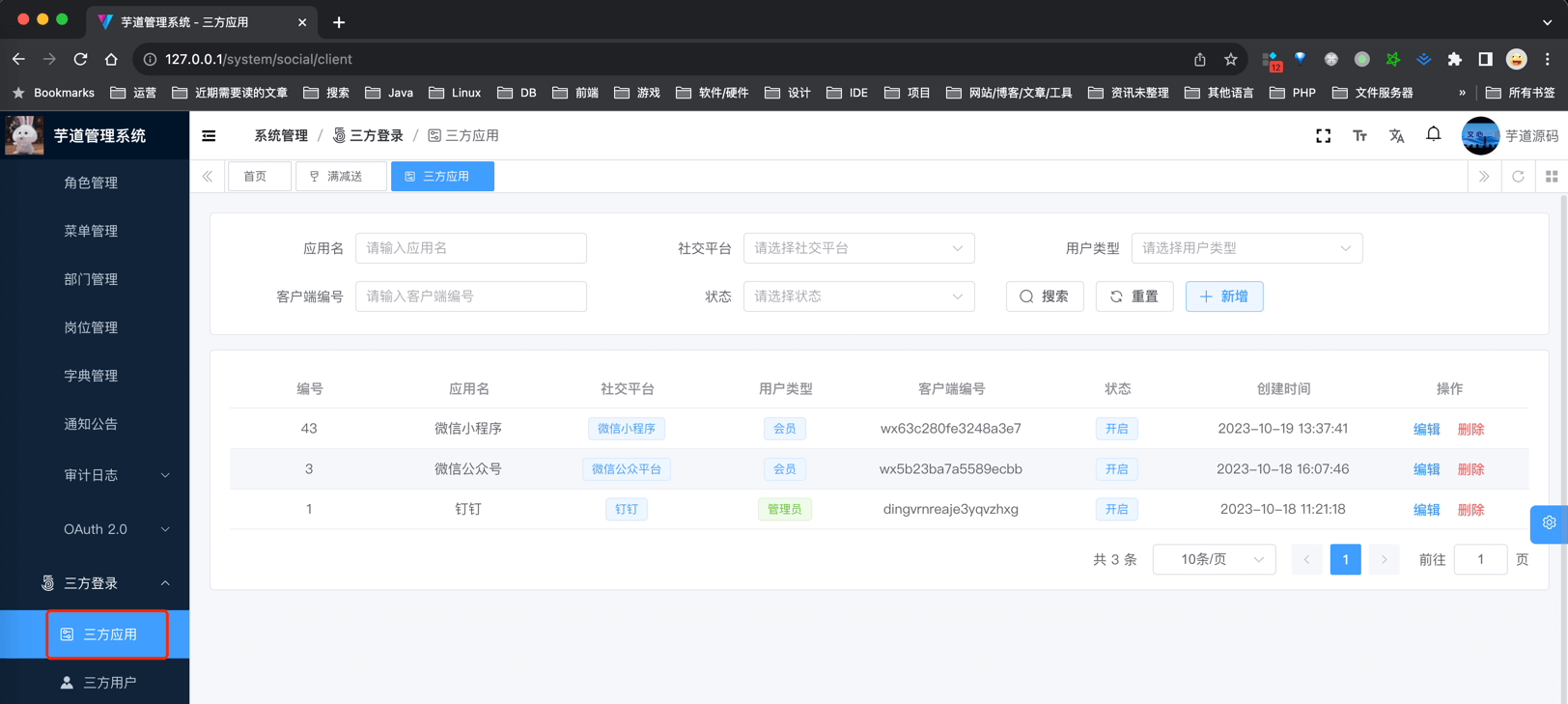Open the 社交平台 dropdown
This screenshot has width=1568, height=704.
857,248
